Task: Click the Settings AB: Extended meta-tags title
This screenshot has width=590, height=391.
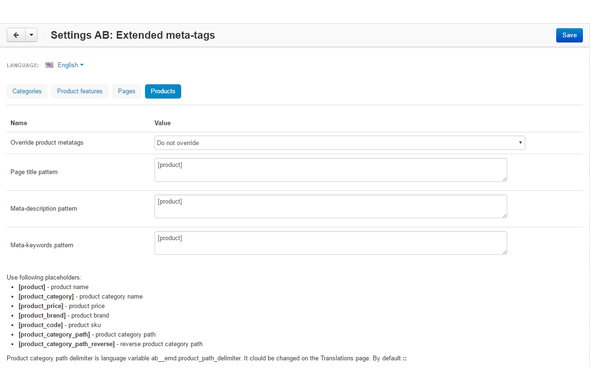Action: [x=133, y=35]
